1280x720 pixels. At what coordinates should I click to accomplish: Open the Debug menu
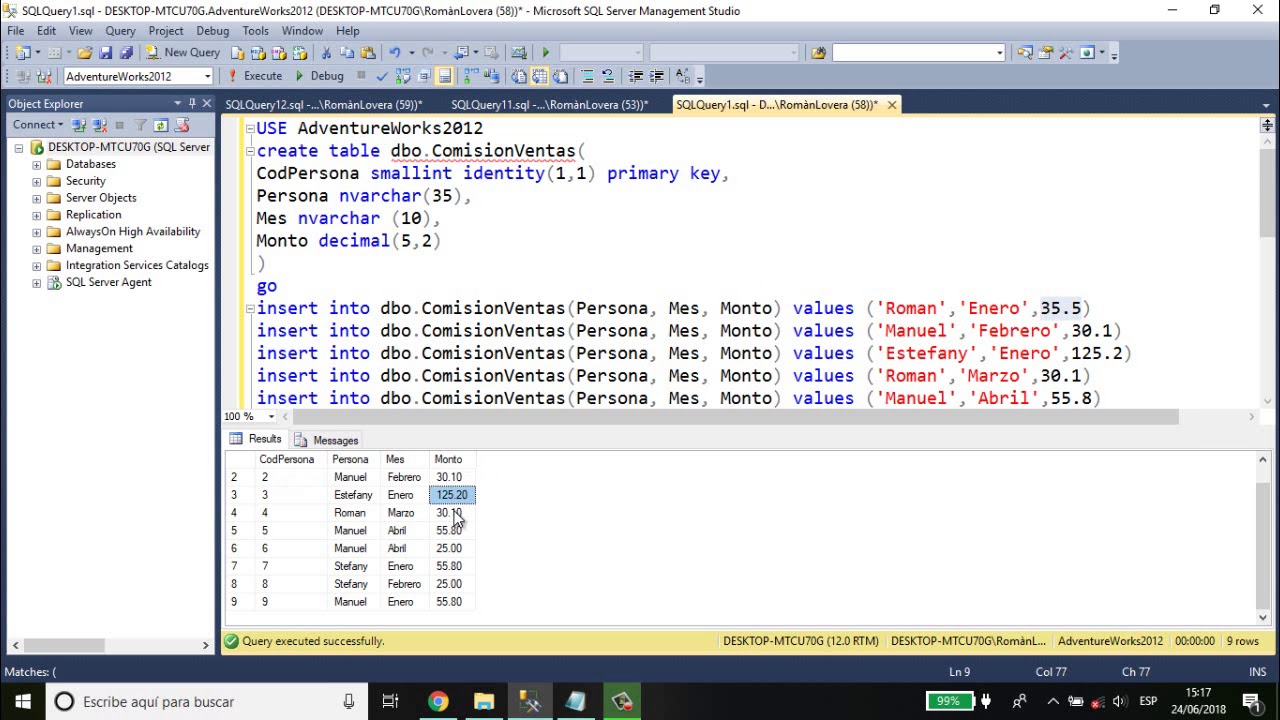[x=212, y=31]
